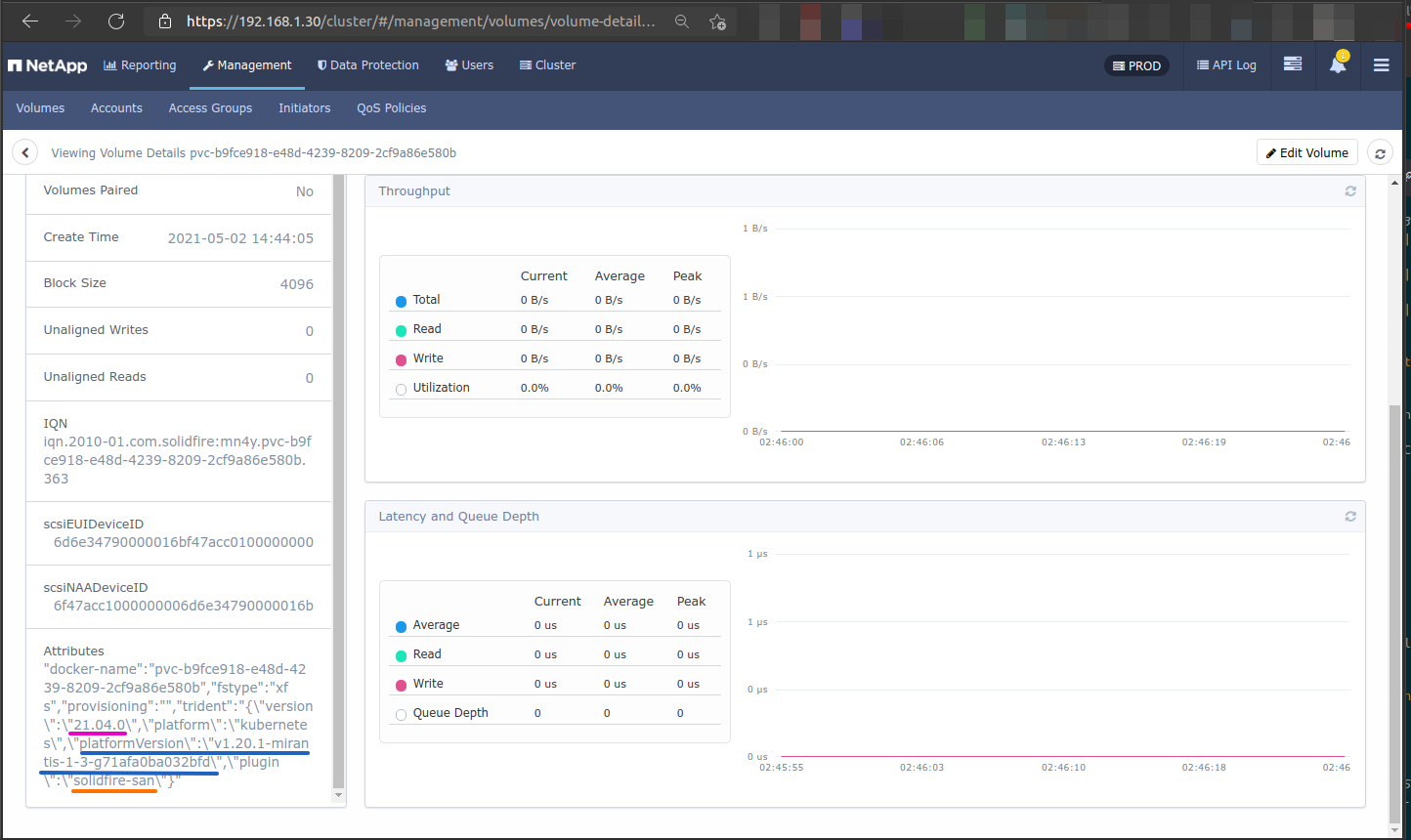
Task: Select the scsiEUIDeviceID value
Action: click(184, 542)
